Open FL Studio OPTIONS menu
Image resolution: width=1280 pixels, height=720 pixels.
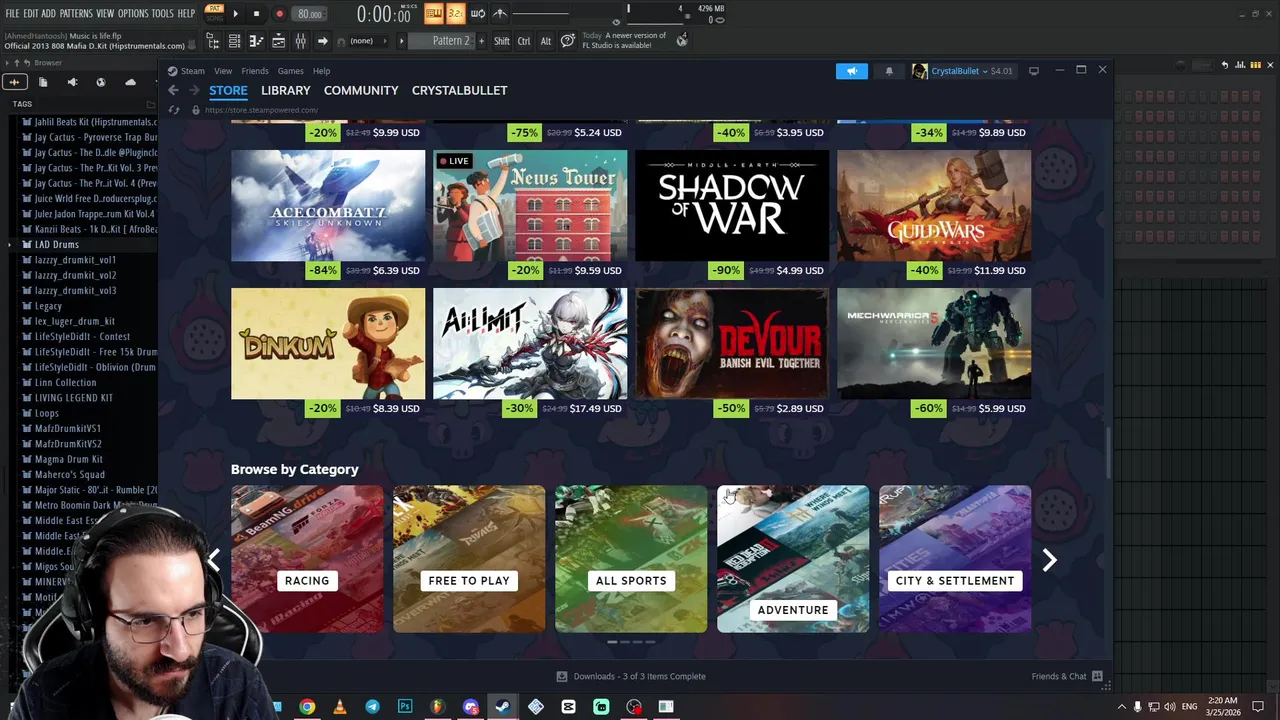coord(133,13)
